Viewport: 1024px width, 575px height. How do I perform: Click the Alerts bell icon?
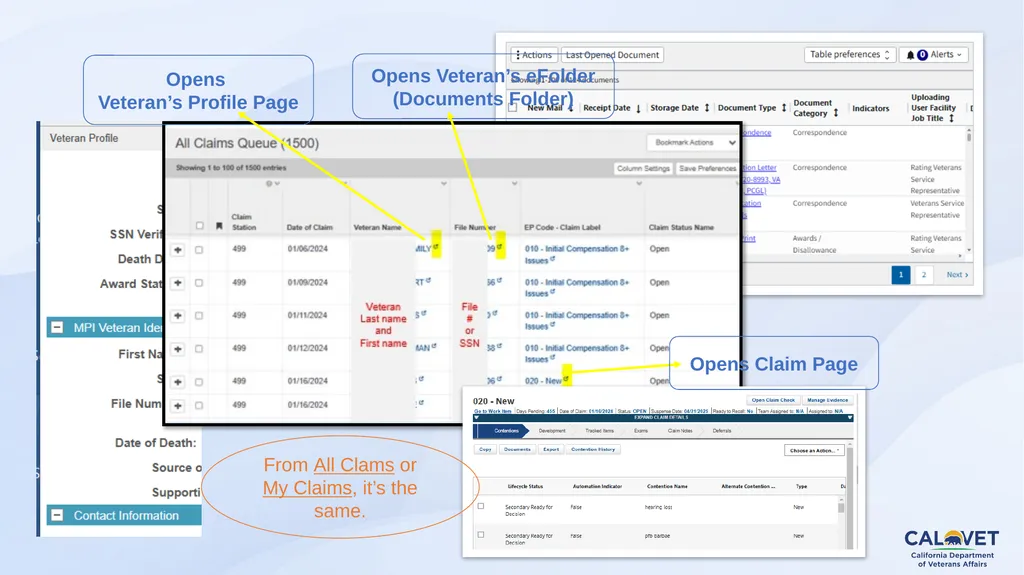(x=910, y=55)
